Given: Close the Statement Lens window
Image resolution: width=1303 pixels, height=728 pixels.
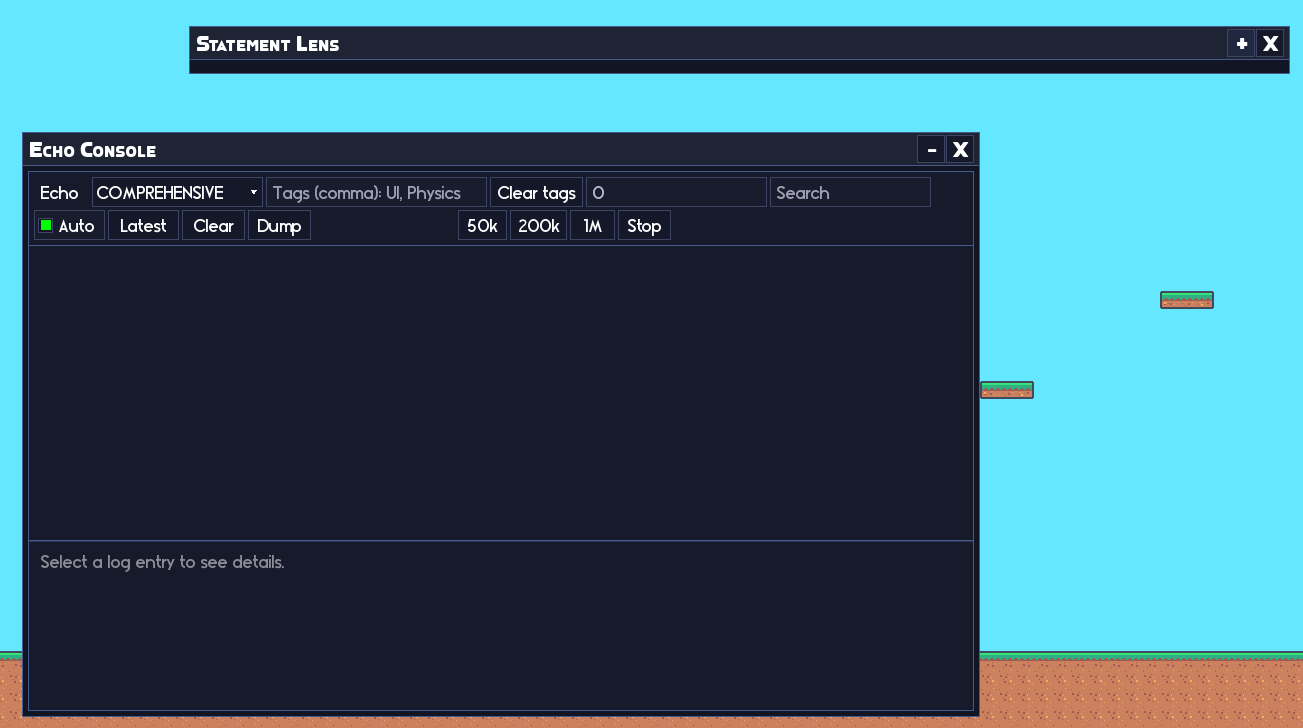Looking at the screenshot, I should tap(1270, 43).
